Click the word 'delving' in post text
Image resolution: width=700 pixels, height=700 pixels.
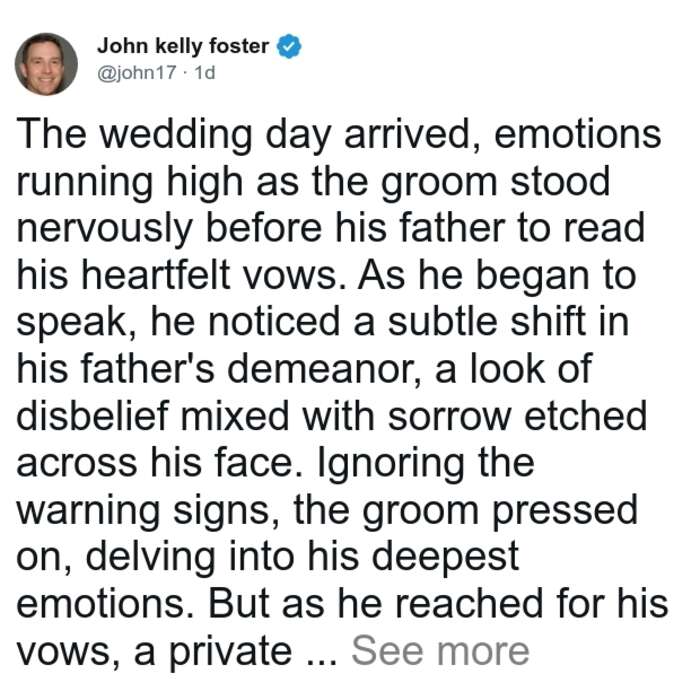pos(151,558)
